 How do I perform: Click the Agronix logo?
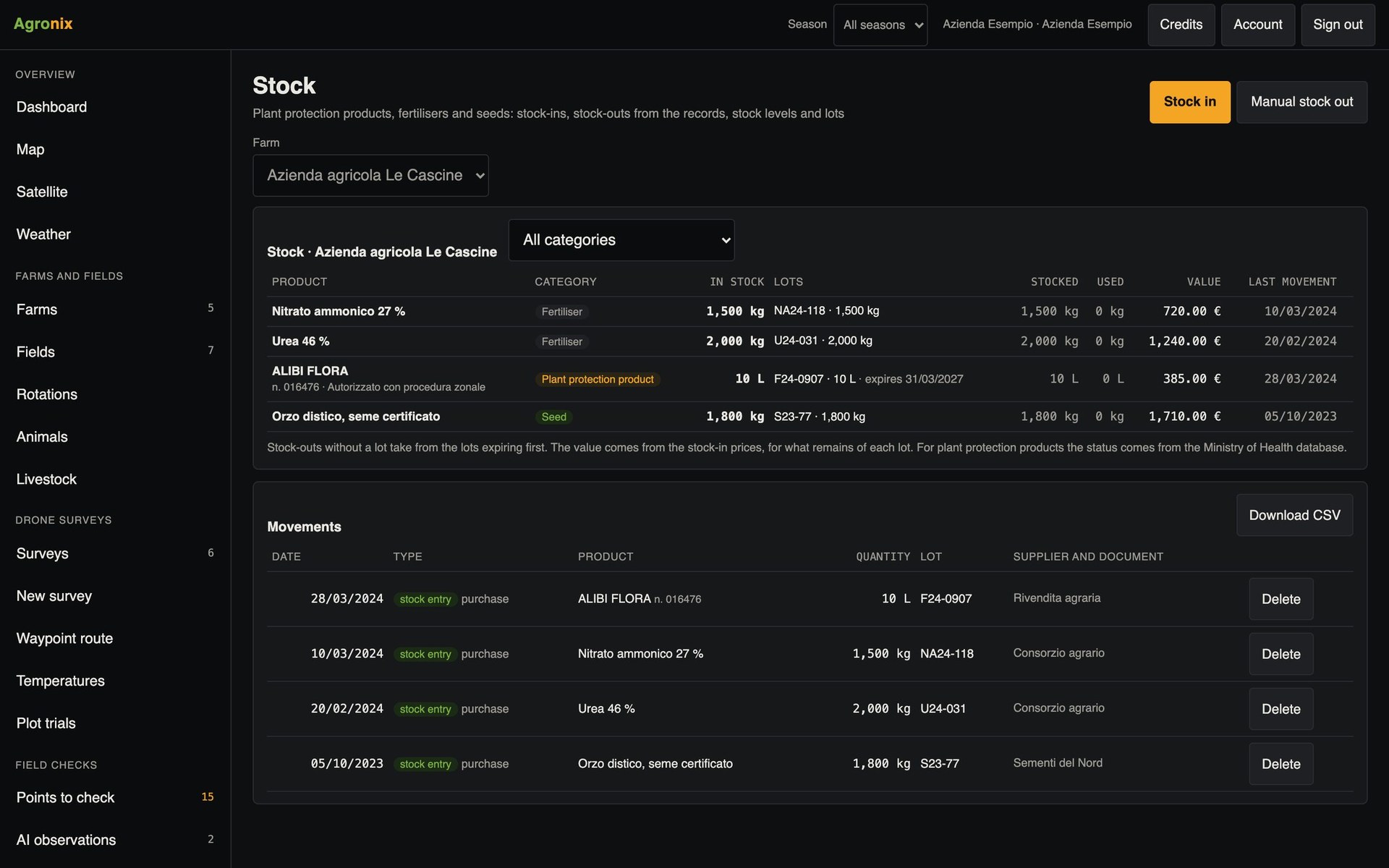(x=43, y=24)
